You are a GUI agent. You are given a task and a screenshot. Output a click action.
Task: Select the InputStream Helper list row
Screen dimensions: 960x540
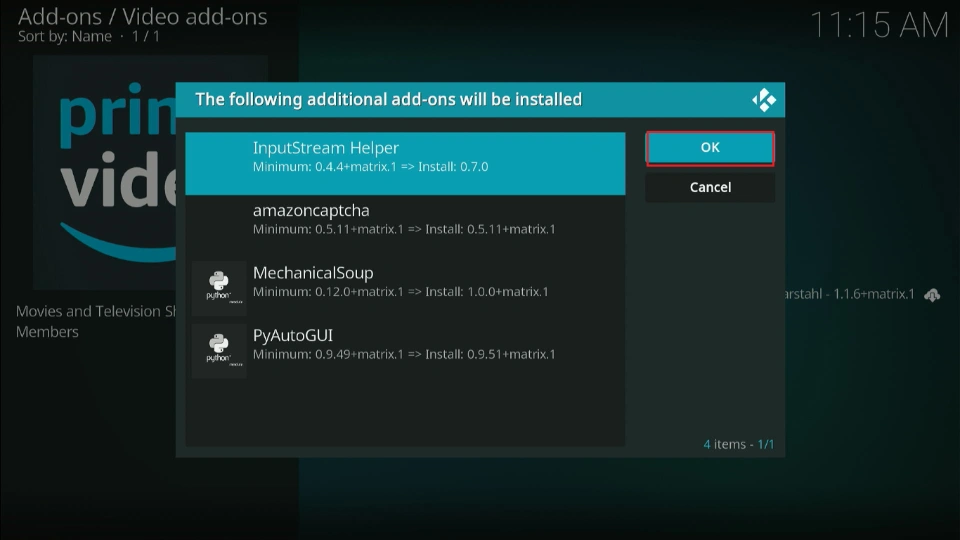(405, 163)
